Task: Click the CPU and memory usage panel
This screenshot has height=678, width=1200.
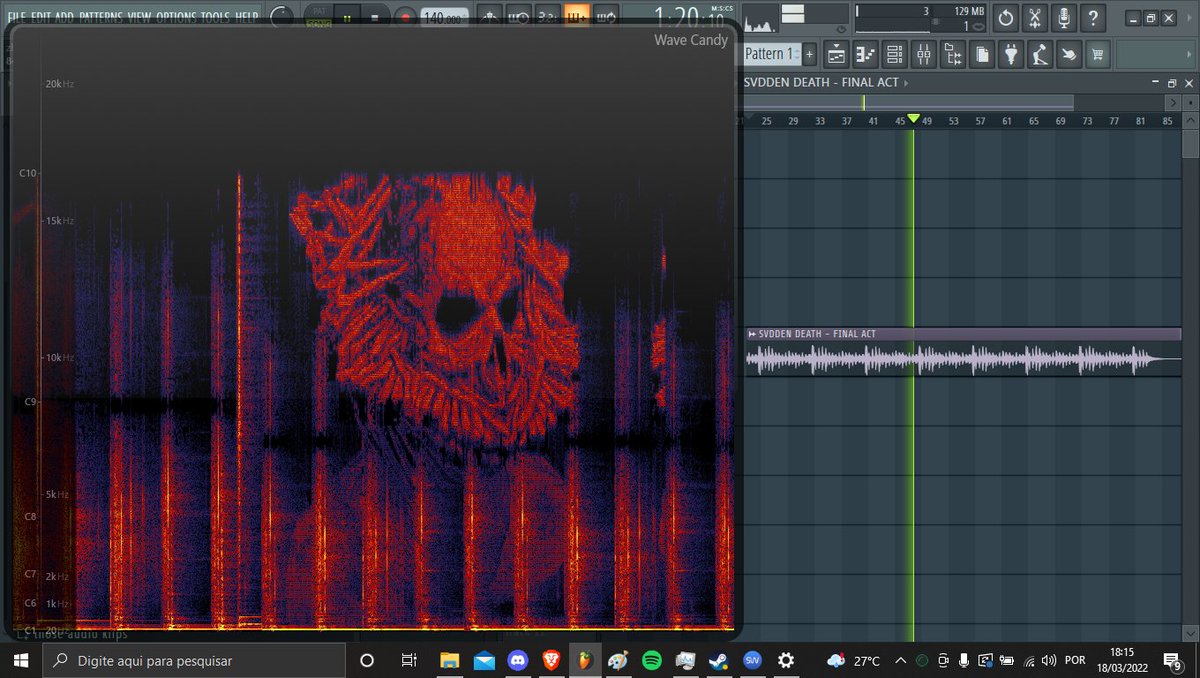Action: [x=920, y=18]
